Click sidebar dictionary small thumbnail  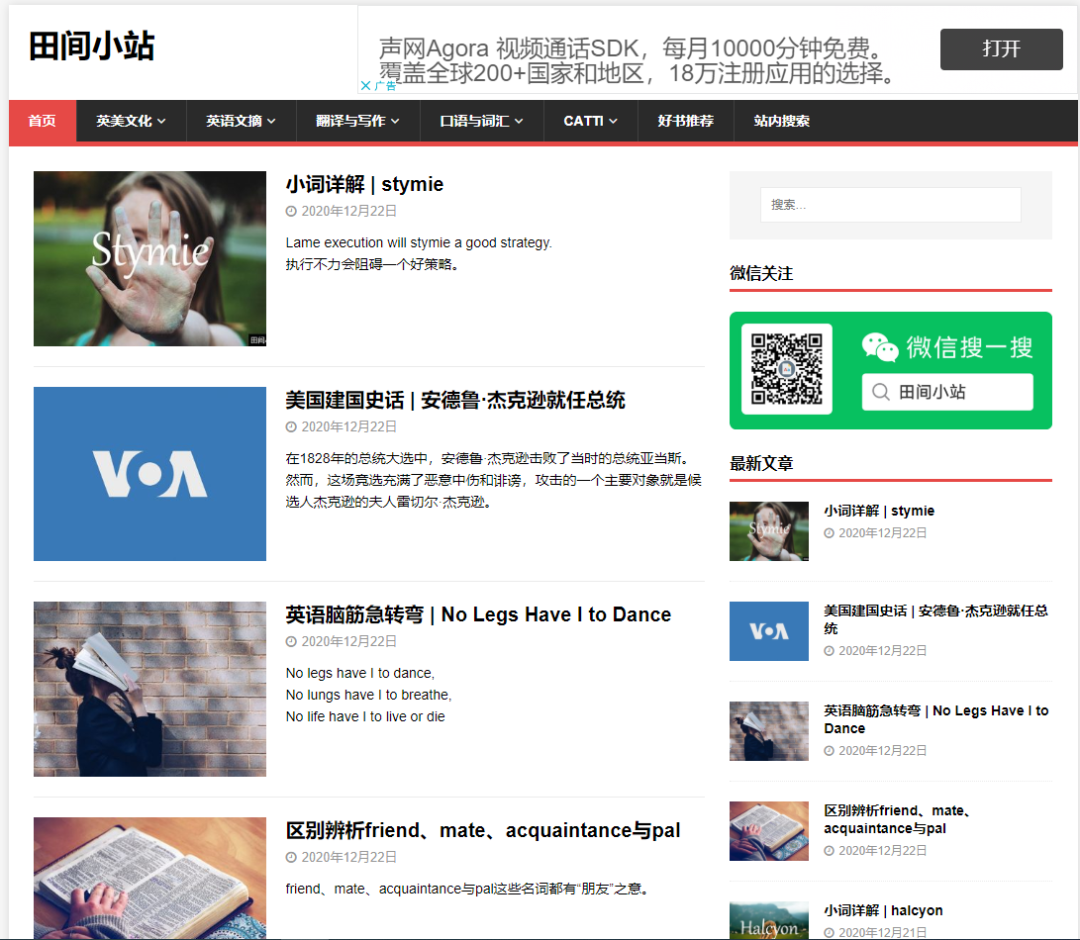[769, 831]
